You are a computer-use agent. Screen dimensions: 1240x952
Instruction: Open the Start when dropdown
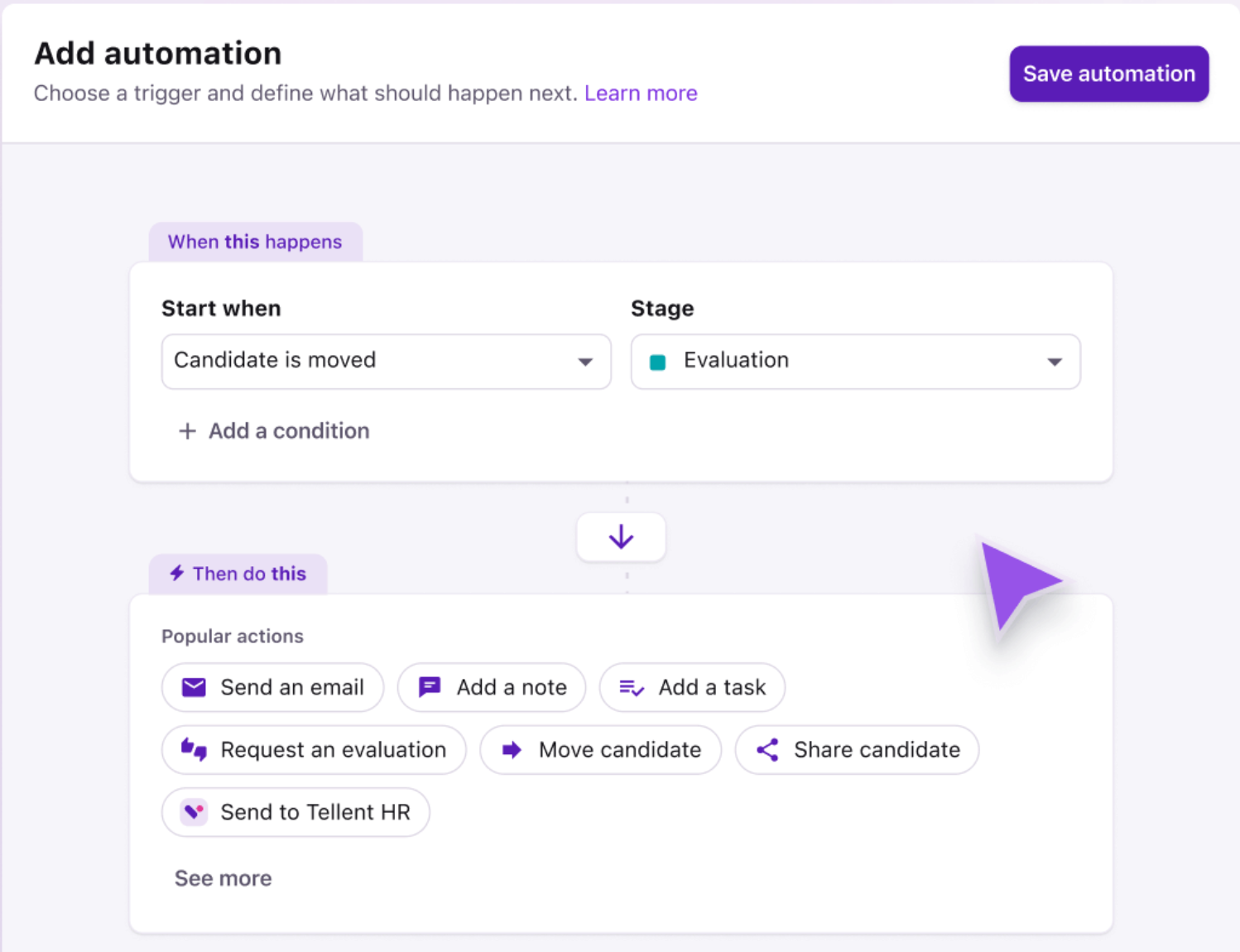point(386,361)
